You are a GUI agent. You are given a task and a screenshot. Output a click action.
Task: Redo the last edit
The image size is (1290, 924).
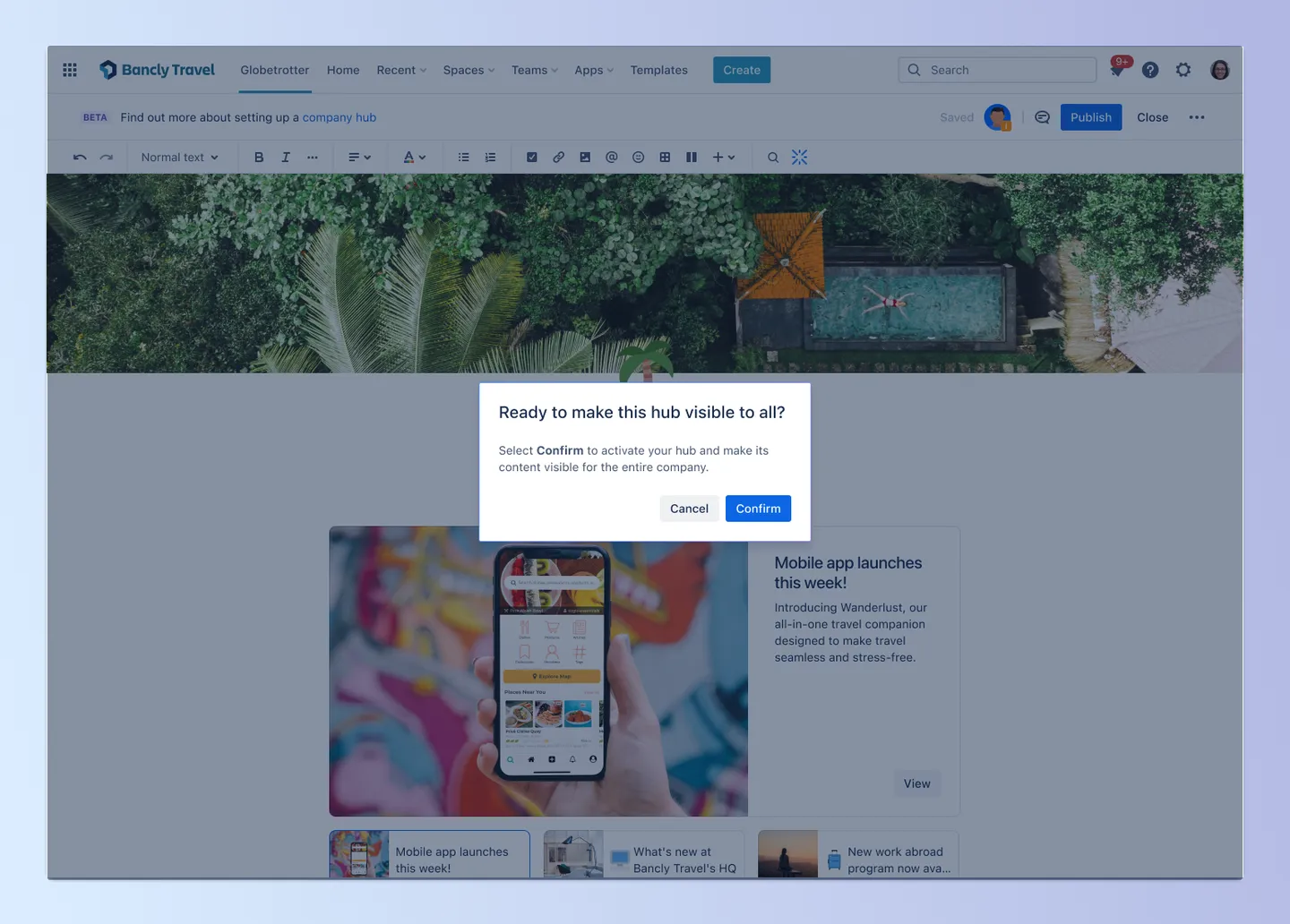(x=107, y=158)
